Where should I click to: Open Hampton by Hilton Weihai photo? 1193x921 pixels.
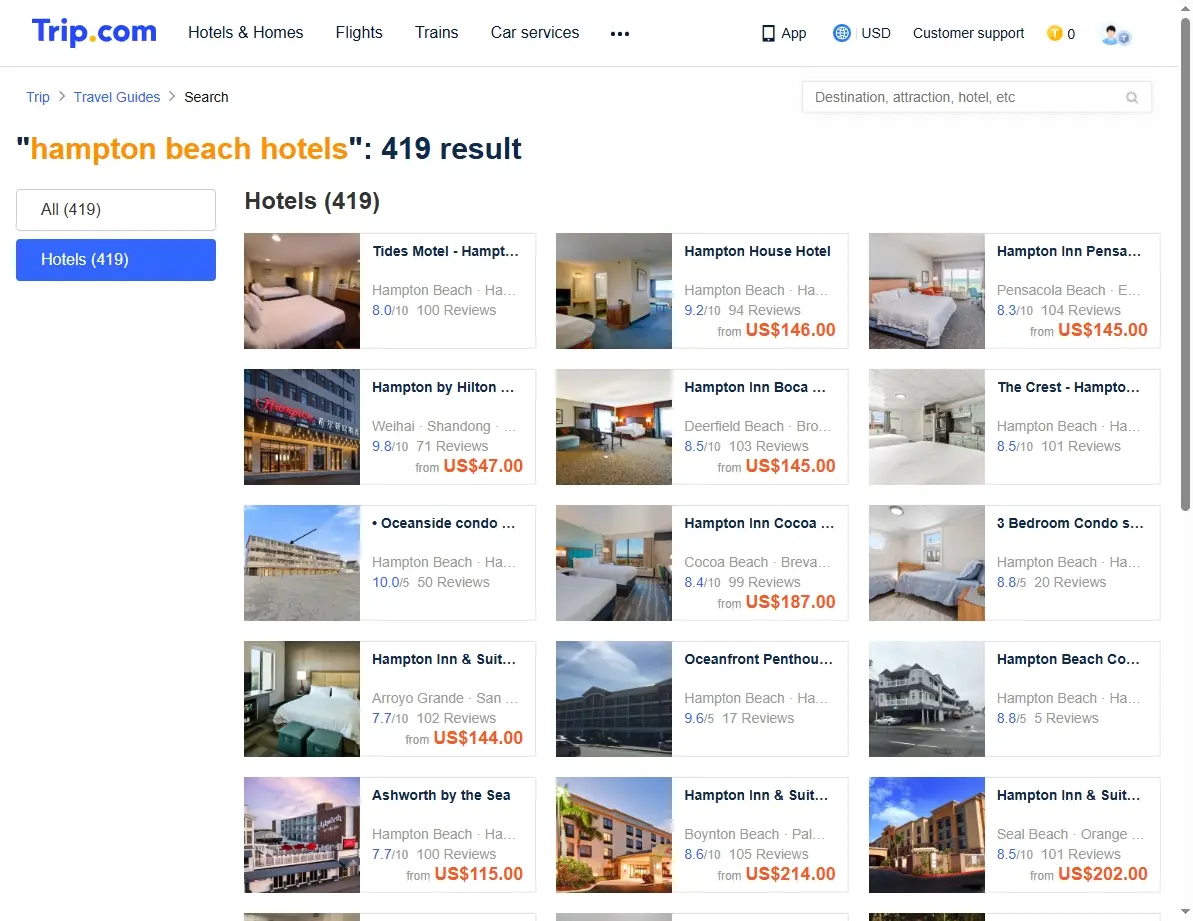[302, 427]
